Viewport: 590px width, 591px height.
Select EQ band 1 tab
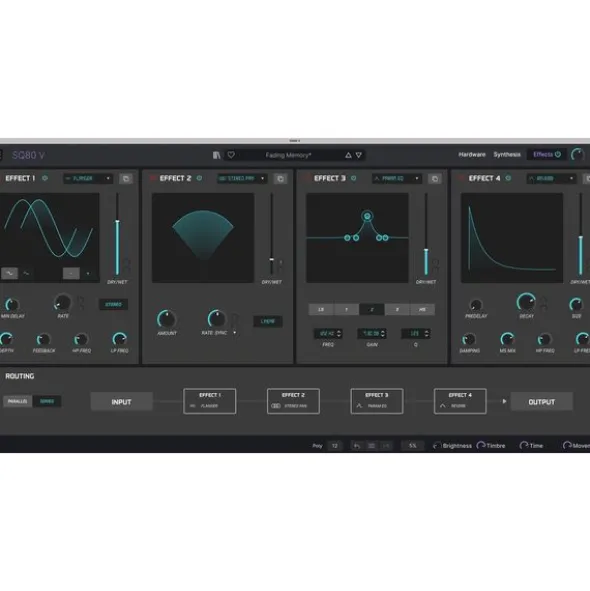346,310
